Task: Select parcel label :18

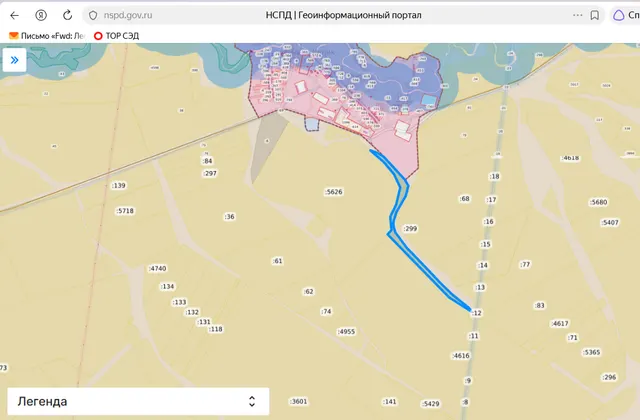Action: pos(494,177)
